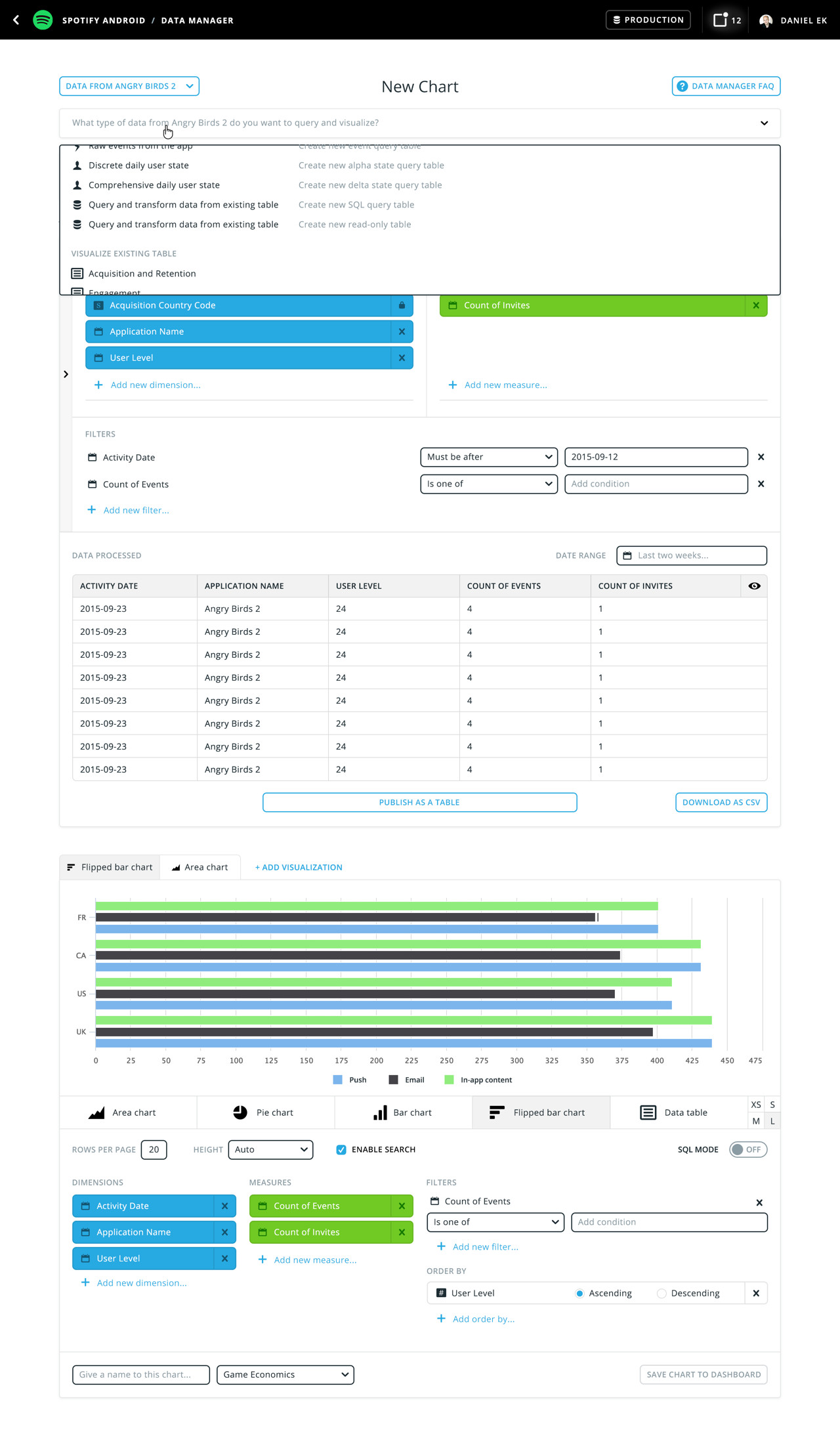Select the Area chart type icon

tap(96, 1113)
